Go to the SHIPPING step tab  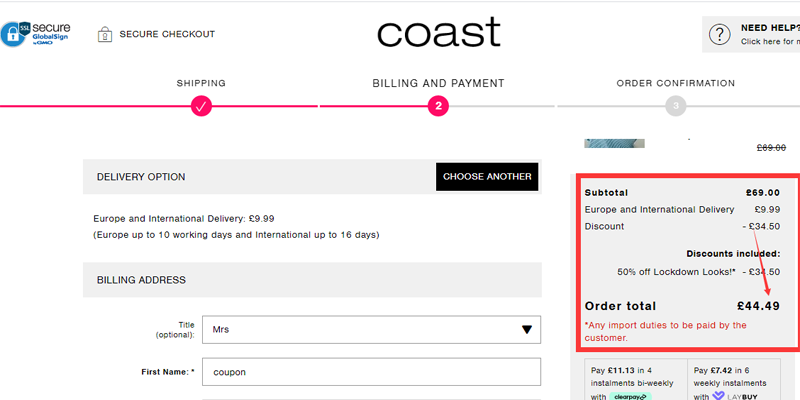tap(201, 83)
